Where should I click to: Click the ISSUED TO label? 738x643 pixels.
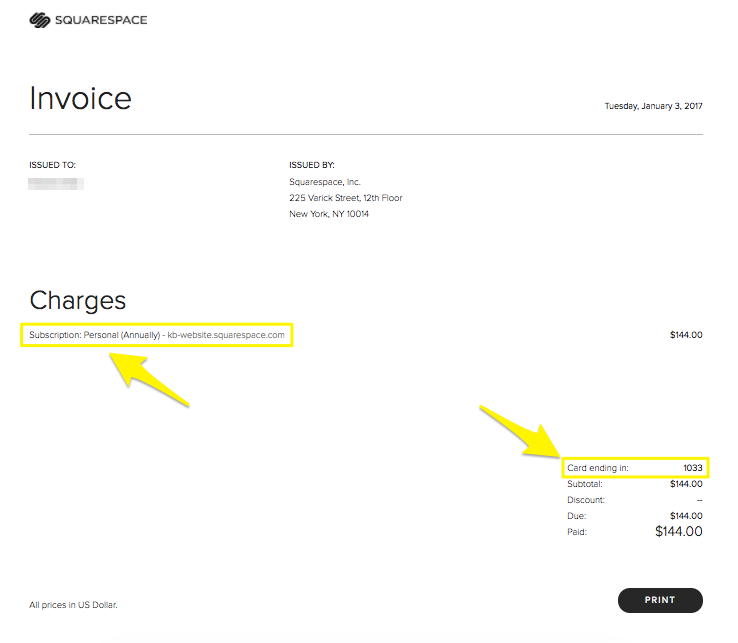pos(53,165)
